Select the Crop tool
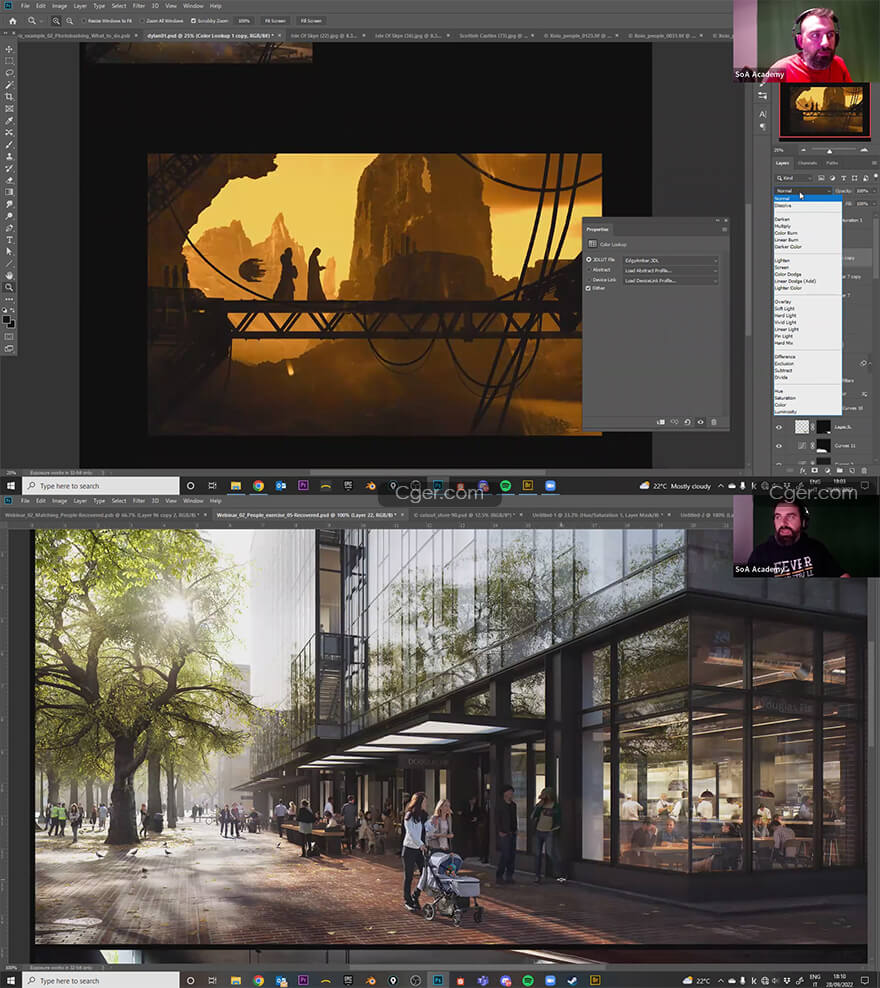This screenshot has width=880, height=988. pyautogui.click(x=9, y=97)
